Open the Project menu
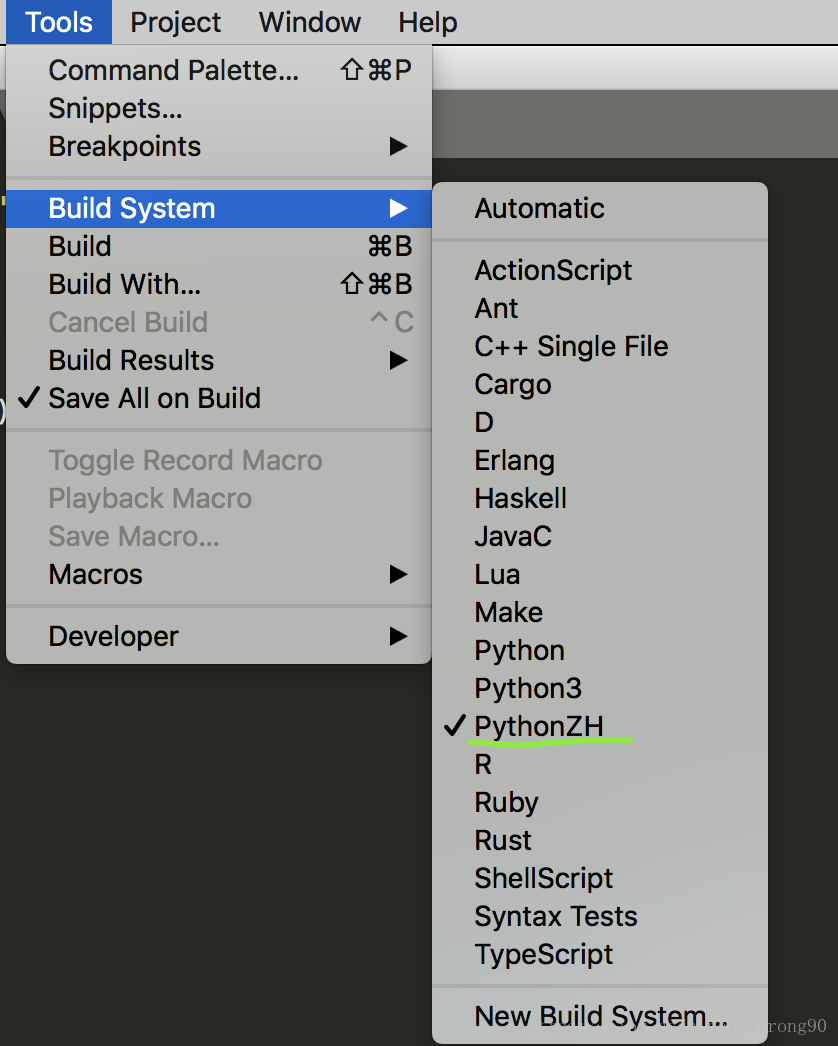Screen dimensions: 838x1046 click(175, 22)
